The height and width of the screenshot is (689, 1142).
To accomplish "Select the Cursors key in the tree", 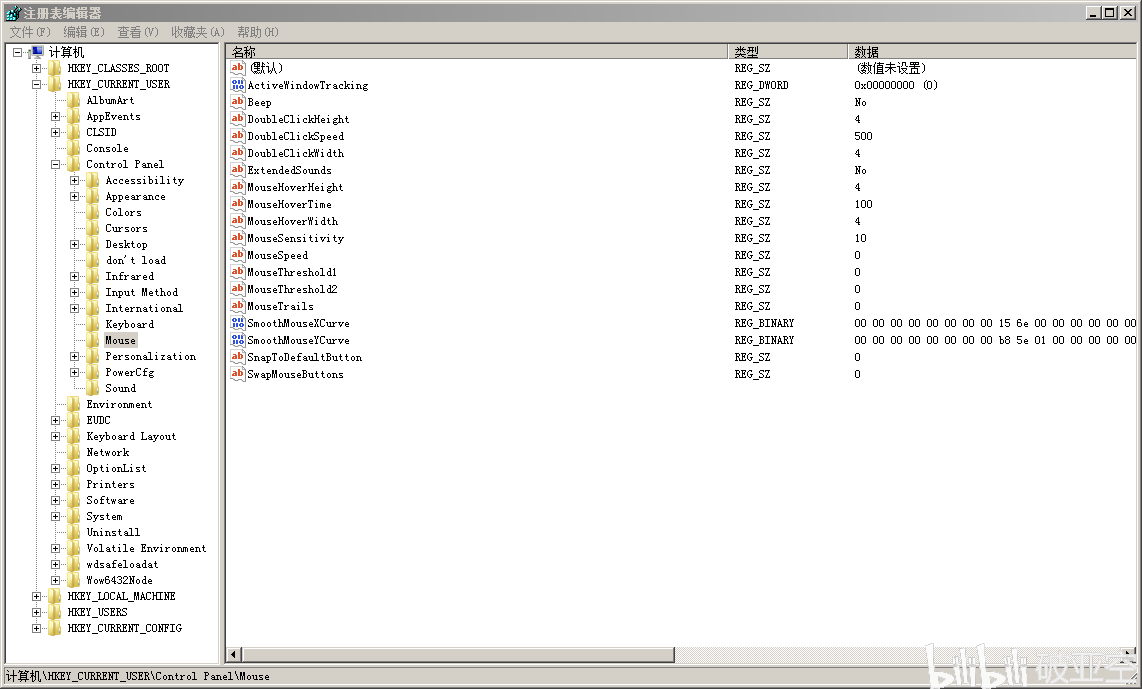I will (126, 229).
